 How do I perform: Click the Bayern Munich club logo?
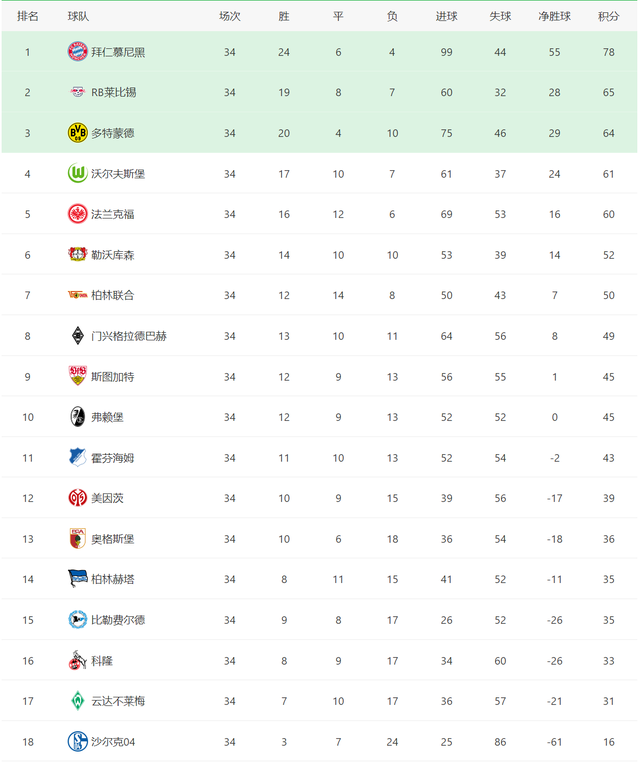[x=77, y=52]
